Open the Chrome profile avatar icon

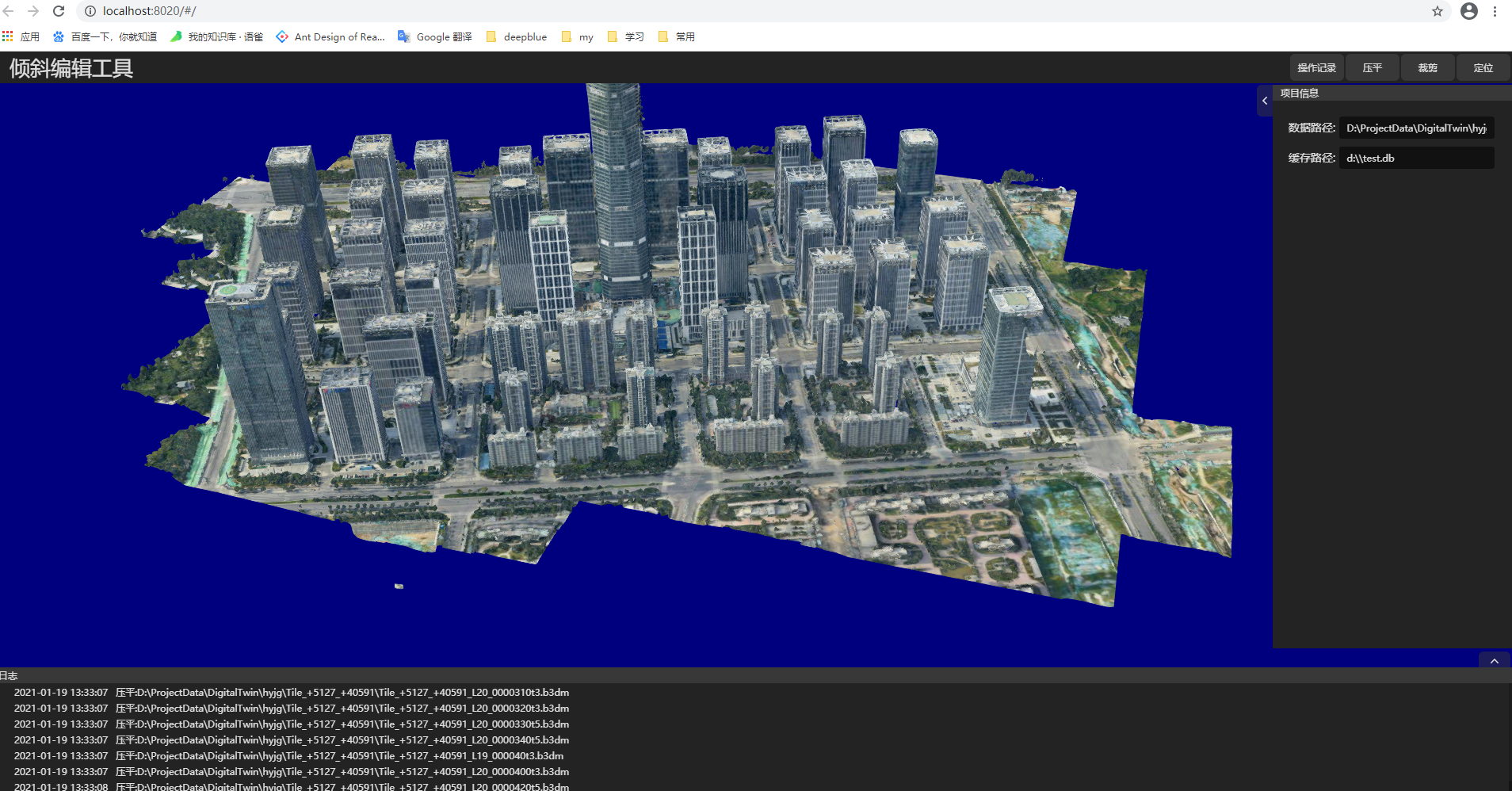click(x=1469, y=11)
